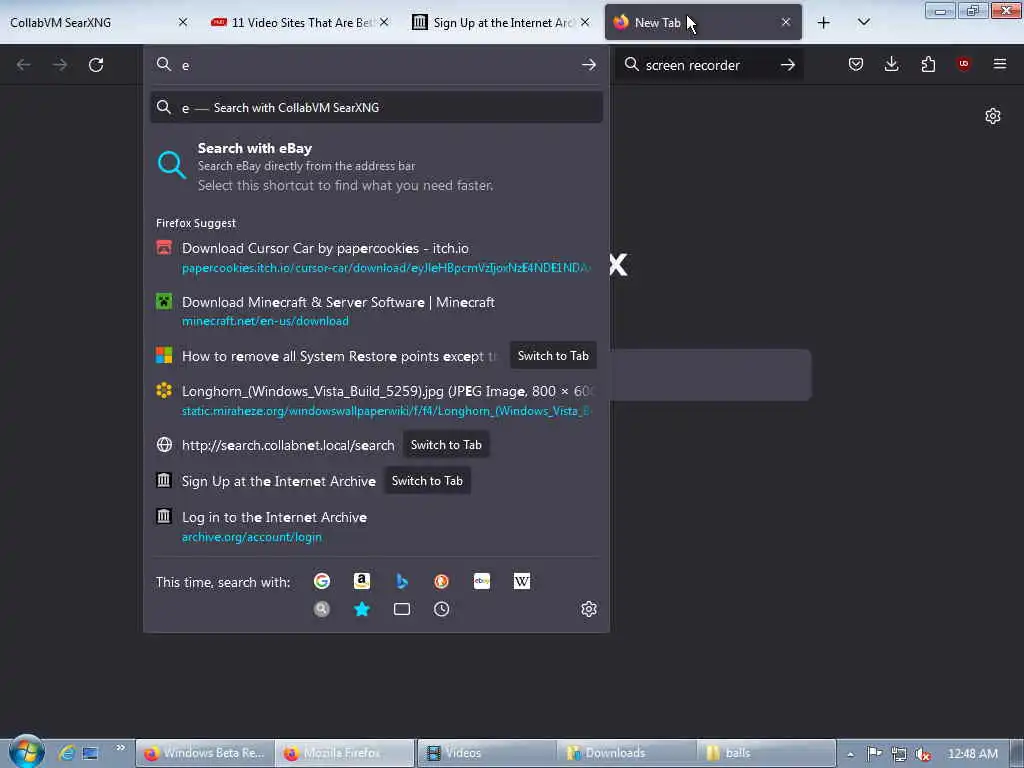The image size is (1024, 768).
Task: Search bookmarks with the star icon
Action: pos(361,609)
